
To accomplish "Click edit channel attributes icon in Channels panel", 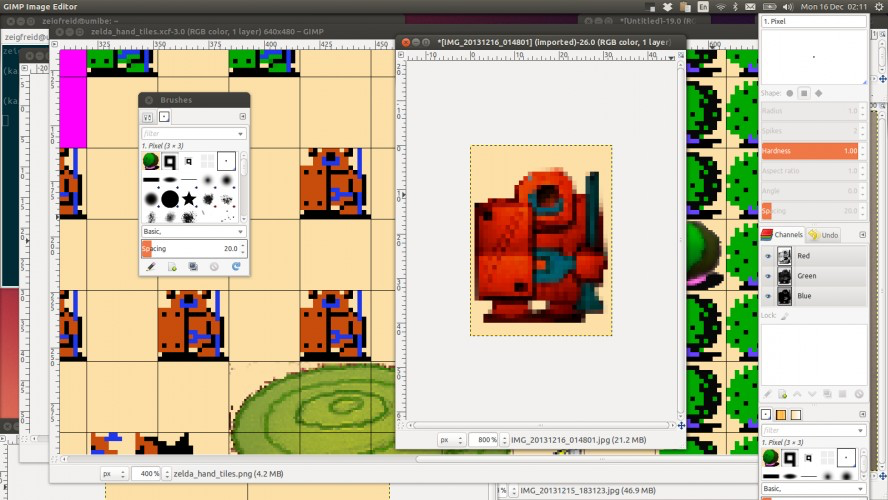I will (767, 394).
